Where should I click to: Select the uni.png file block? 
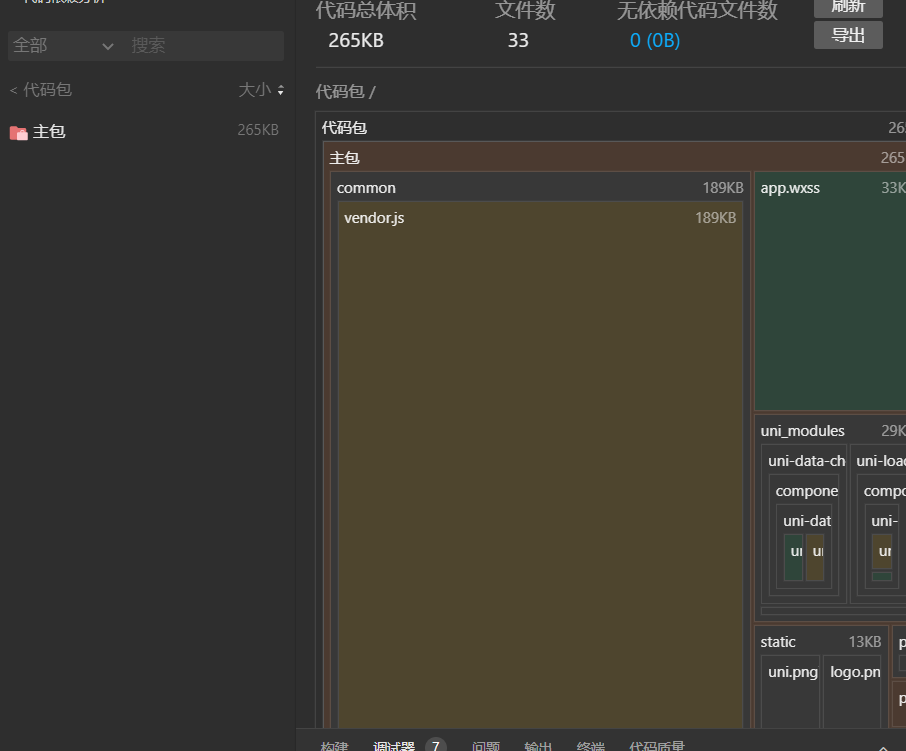pos(791,692)
